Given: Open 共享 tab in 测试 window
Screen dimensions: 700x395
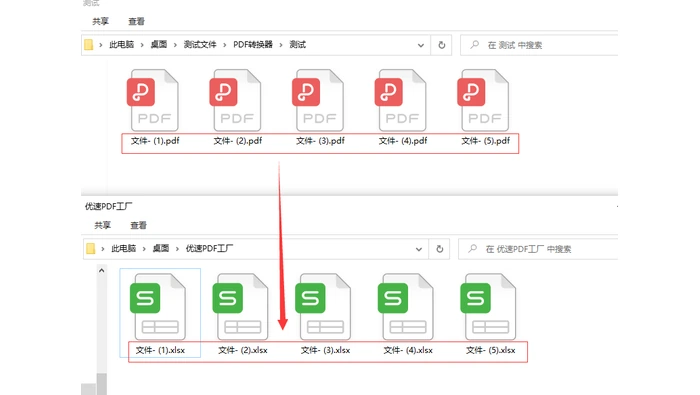Looking at the screenshot, I should [x=100, y=21].
